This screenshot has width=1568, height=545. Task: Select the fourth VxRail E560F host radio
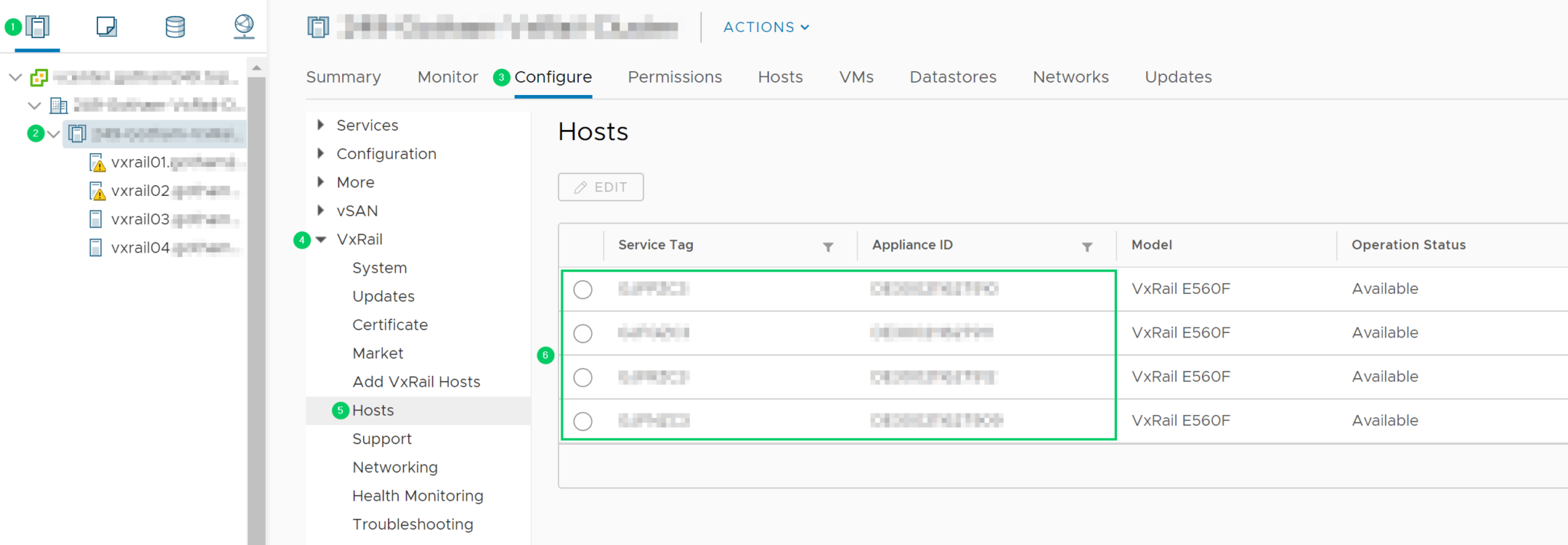[x=583, y=421]
